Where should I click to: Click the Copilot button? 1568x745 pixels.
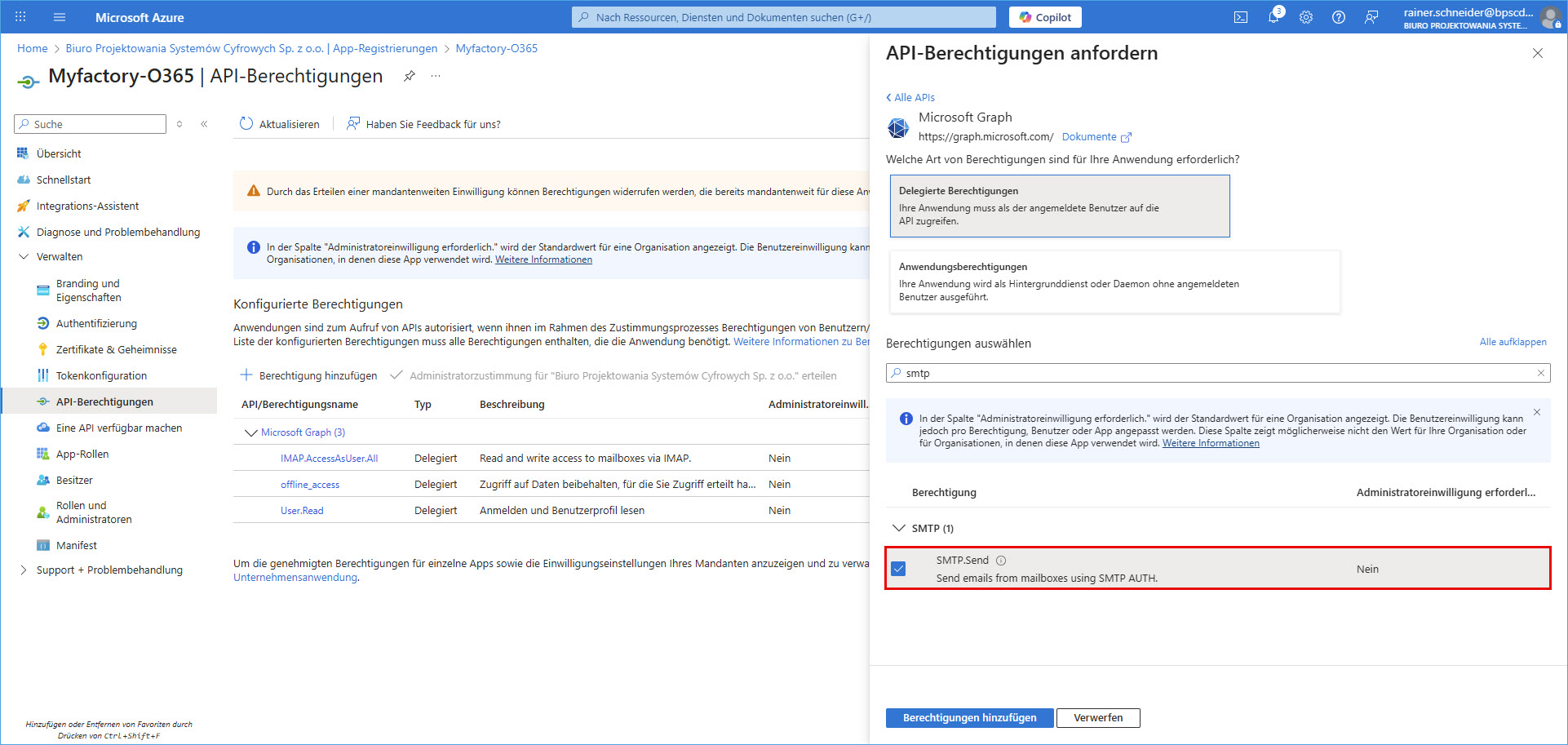[x=1045, y=17]
